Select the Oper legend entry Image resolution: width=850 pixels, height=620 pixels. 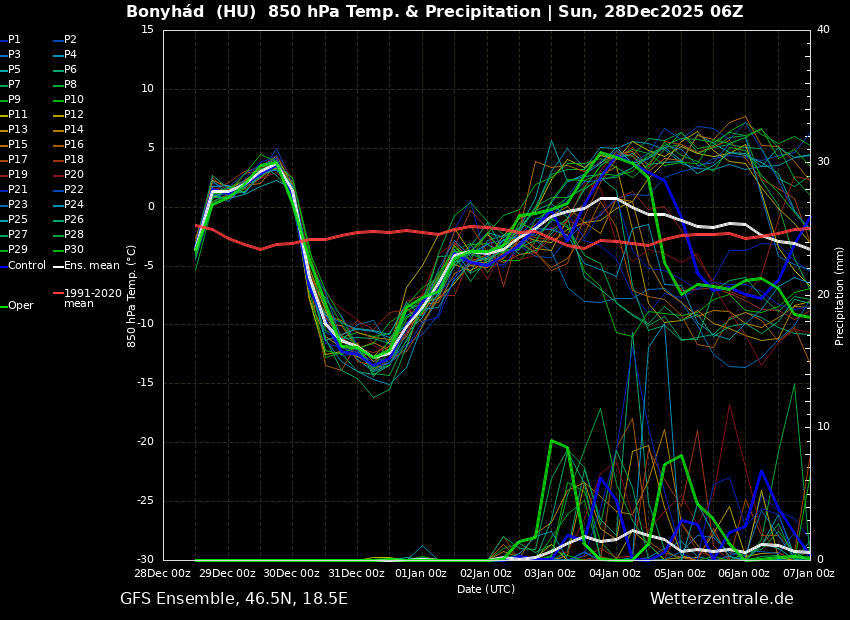click(20, 306)
